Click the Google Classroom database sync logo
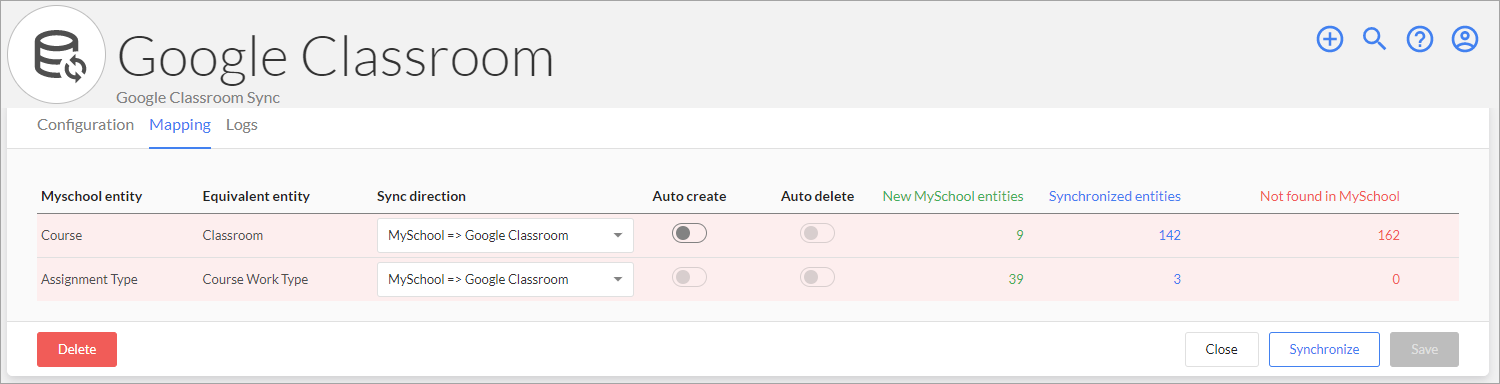This screenshot has width=1500, height=384. point(58,55)
